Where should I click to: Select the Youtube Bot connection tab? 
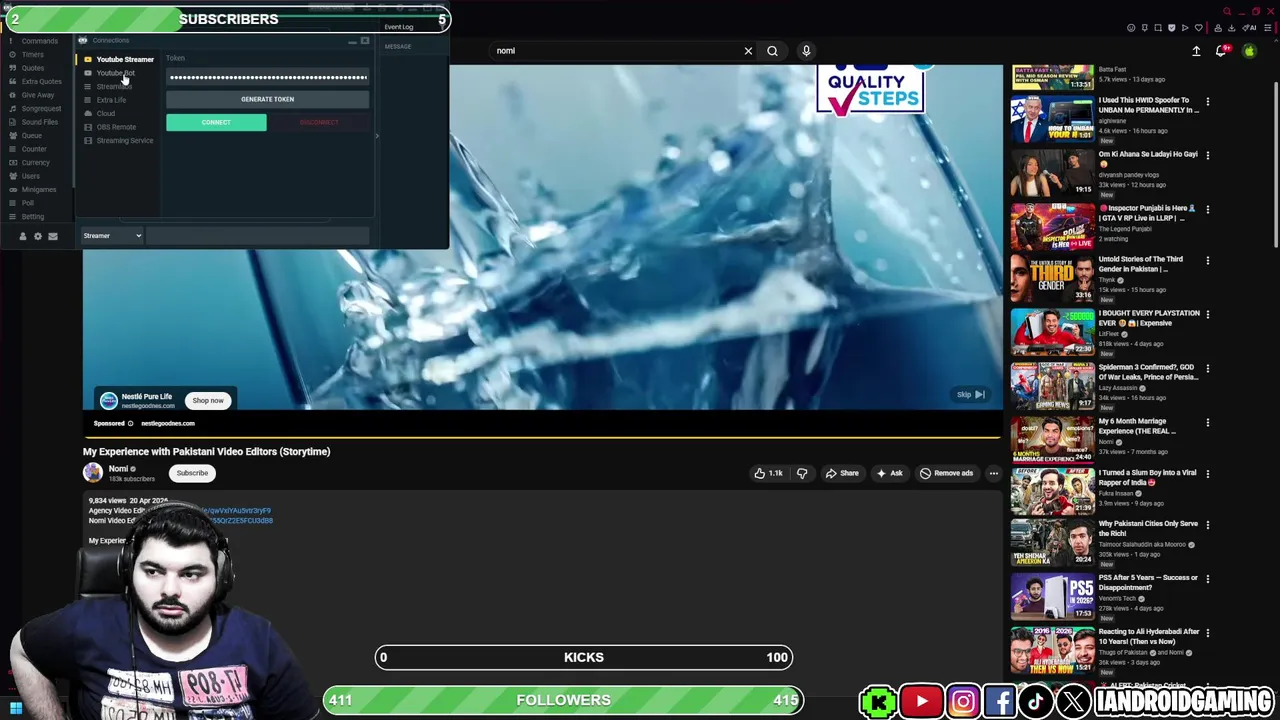coord(110,73)
